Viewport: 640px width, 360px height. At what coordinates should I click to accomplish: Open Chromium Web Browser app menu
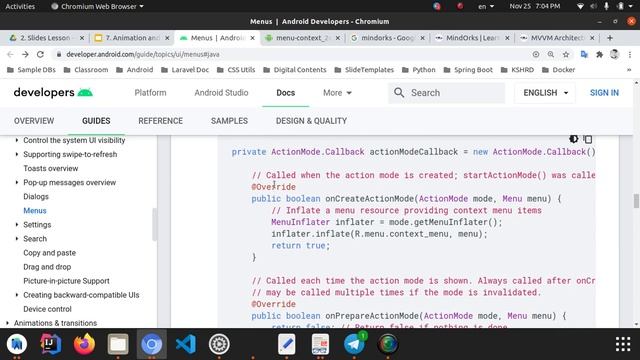(x=97, y=6)
